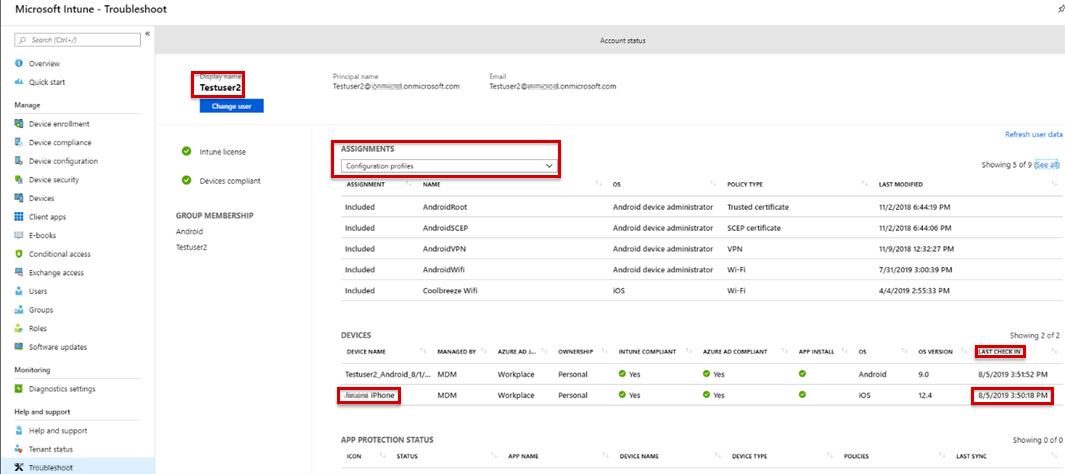Screen dimensions: 1065x474
Task: Open the Groups icon
Action: (19, 310)
